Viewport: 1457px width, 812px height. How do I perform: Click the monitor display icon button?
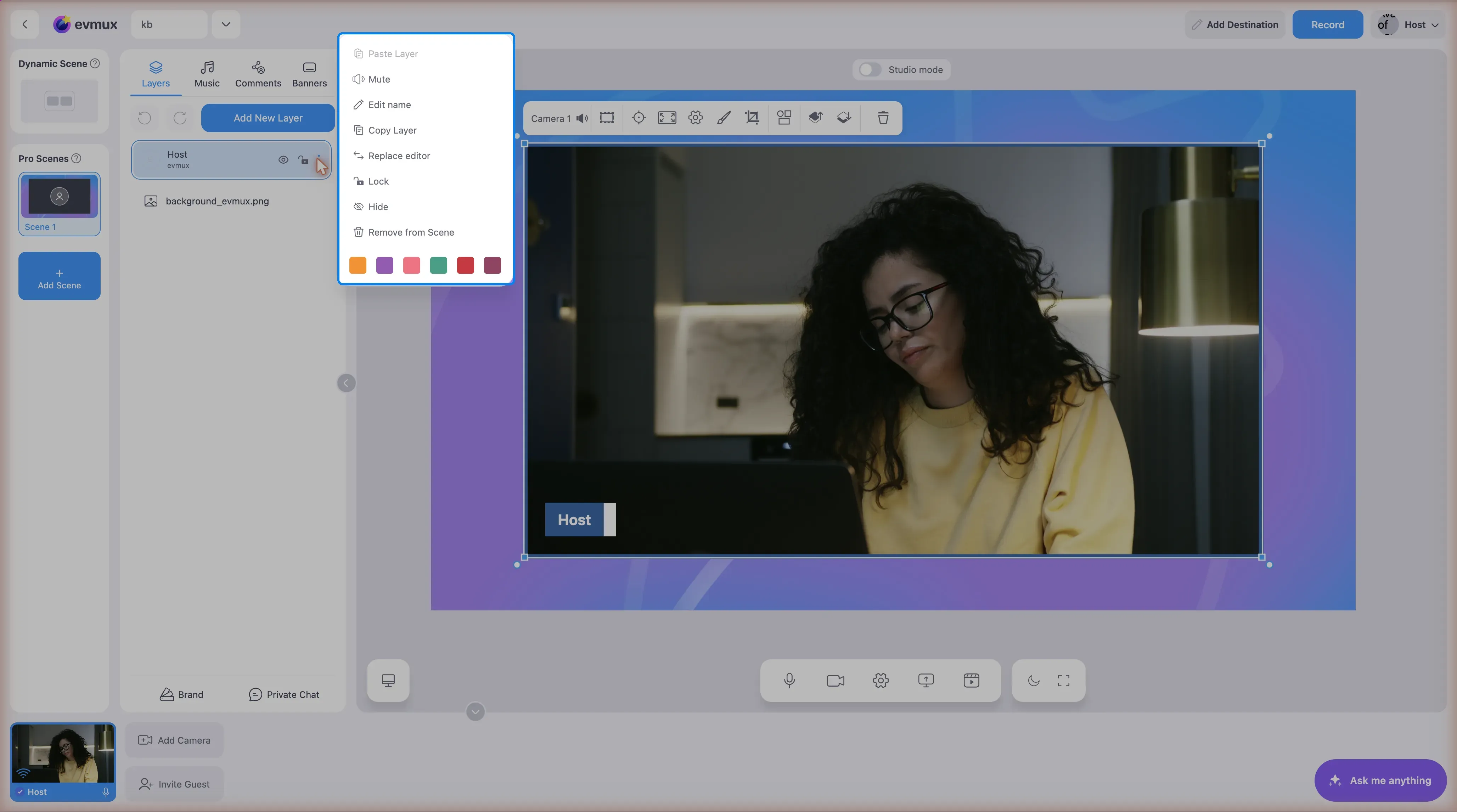[x=388, y=680]
